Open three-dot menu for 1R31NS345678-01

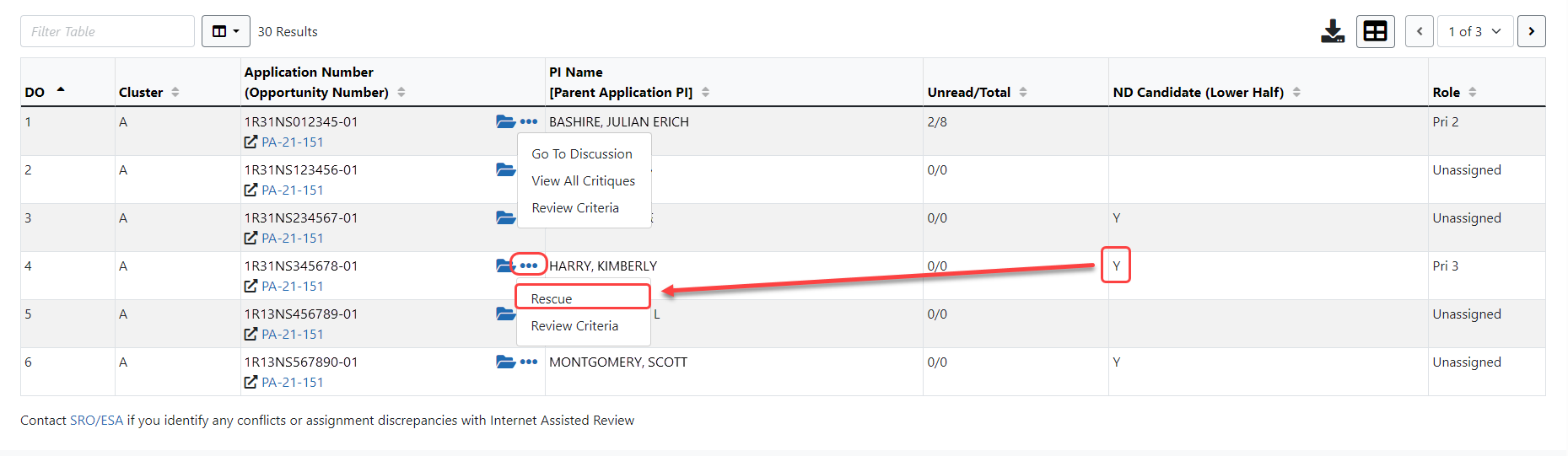(x=529, y=266)
